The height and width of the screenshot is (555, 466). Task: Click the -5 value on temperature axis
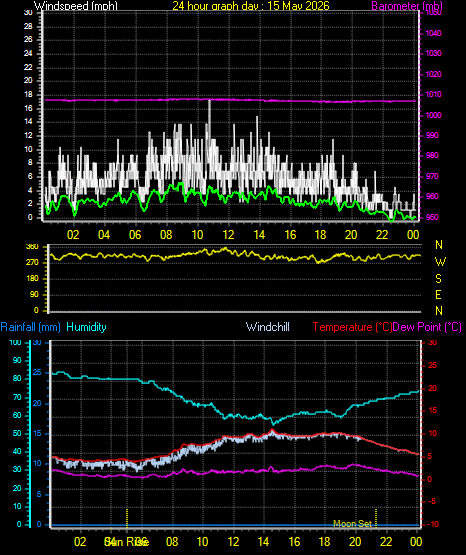[x=432, y=502]
